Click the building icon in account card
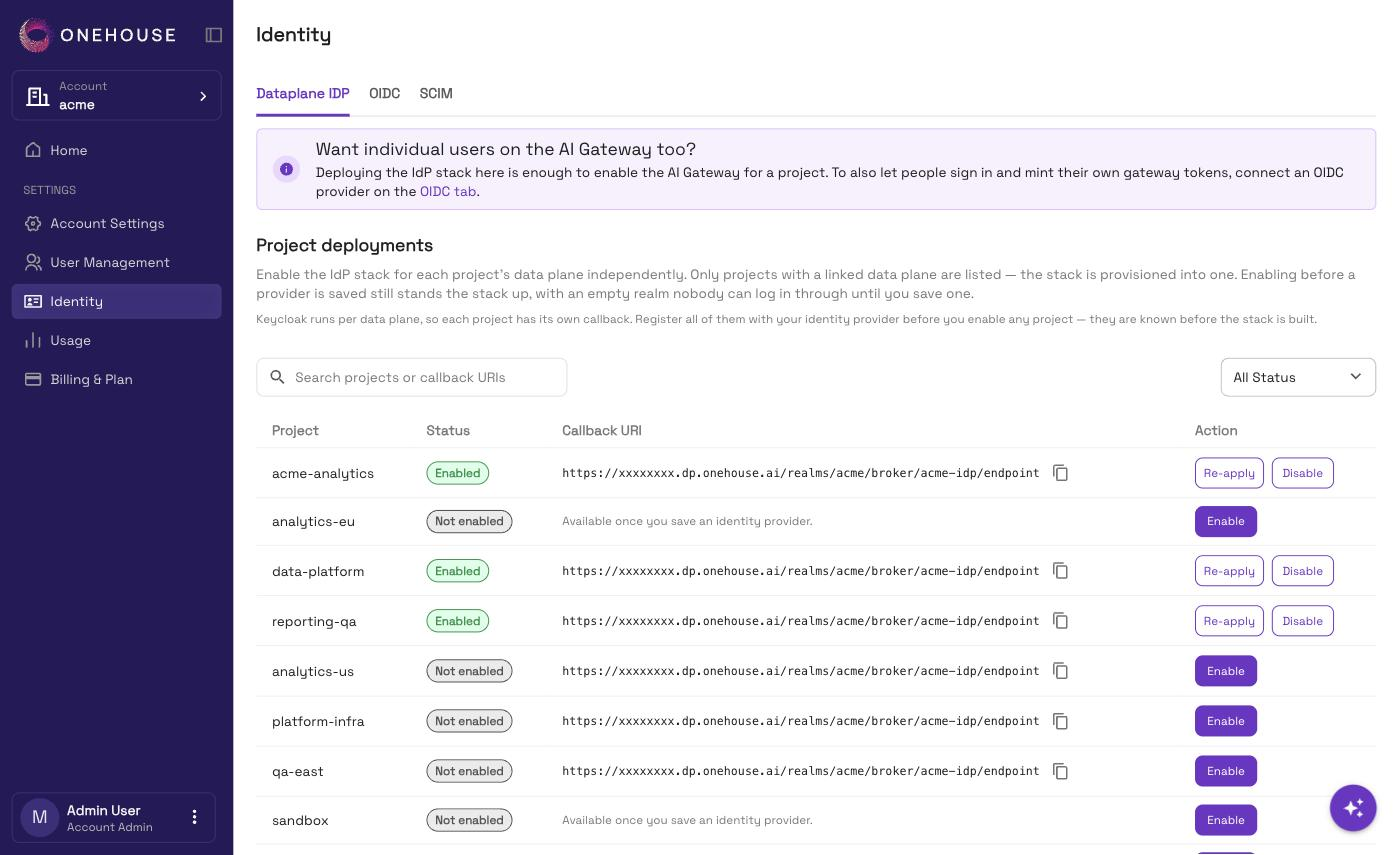This screenshot has width=1400, height=855. click(x=38, y=96)
